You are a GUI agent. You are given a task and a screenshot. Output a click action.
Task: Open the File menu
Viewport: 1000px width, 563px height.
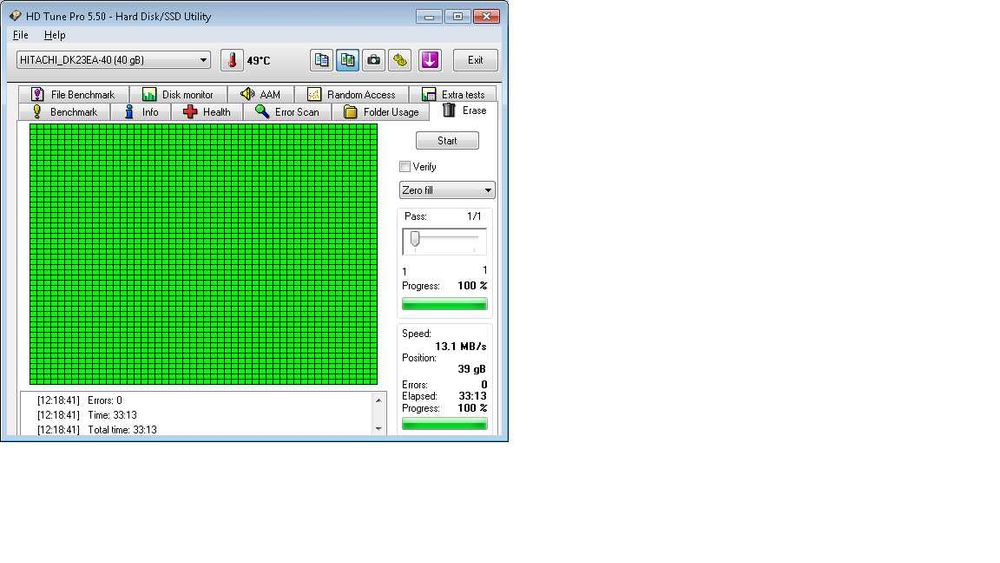(20, 35)
